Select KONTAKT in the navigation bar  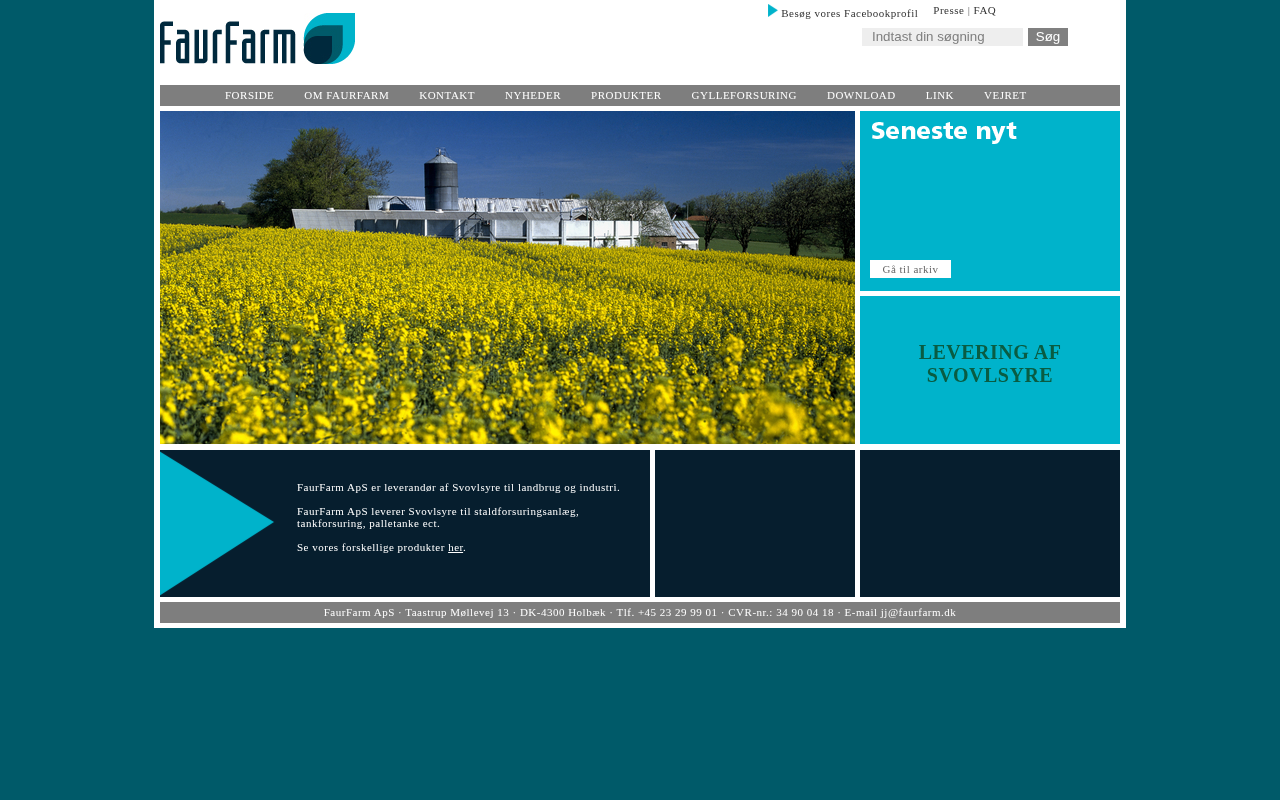pyautogui.click(x=447, y=95)
